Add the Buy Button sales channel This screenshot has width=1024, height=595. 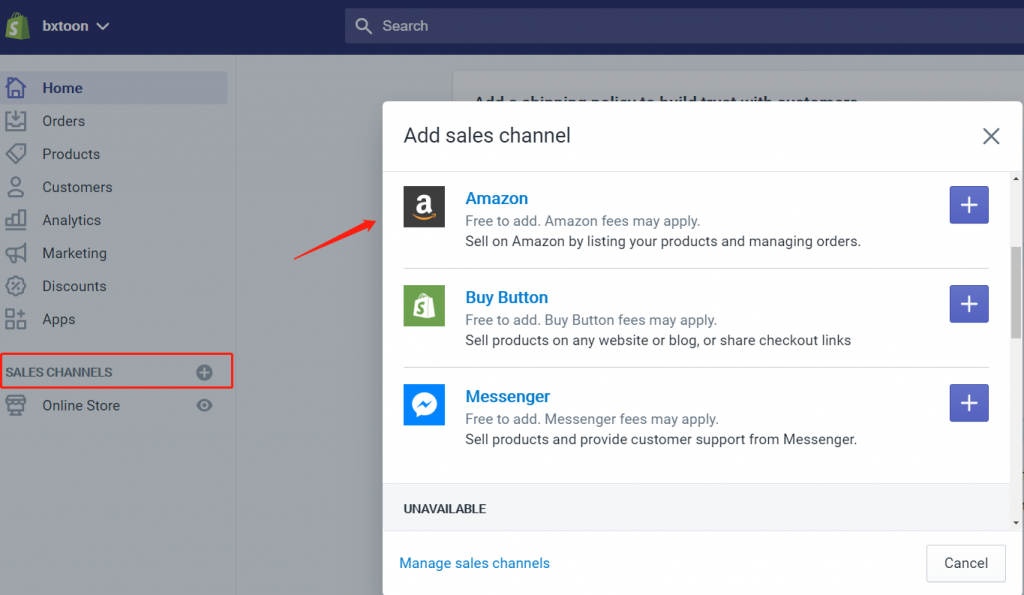pyautogui.click(x=968, y=304)
